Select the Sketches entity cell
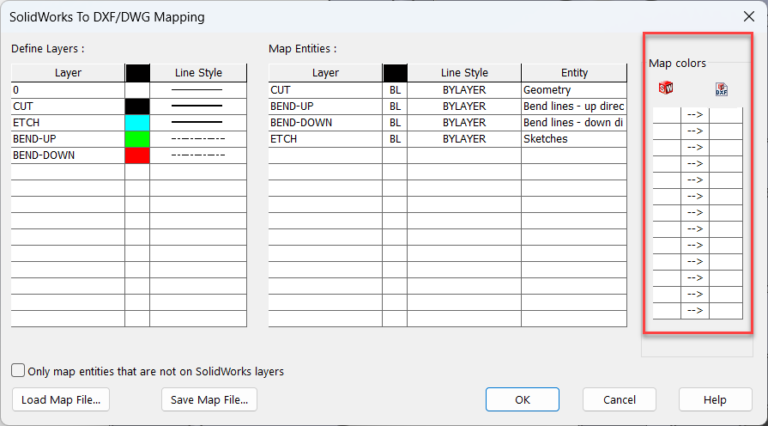The height and width of the screenshot is (426, 768). coord(574,139)
